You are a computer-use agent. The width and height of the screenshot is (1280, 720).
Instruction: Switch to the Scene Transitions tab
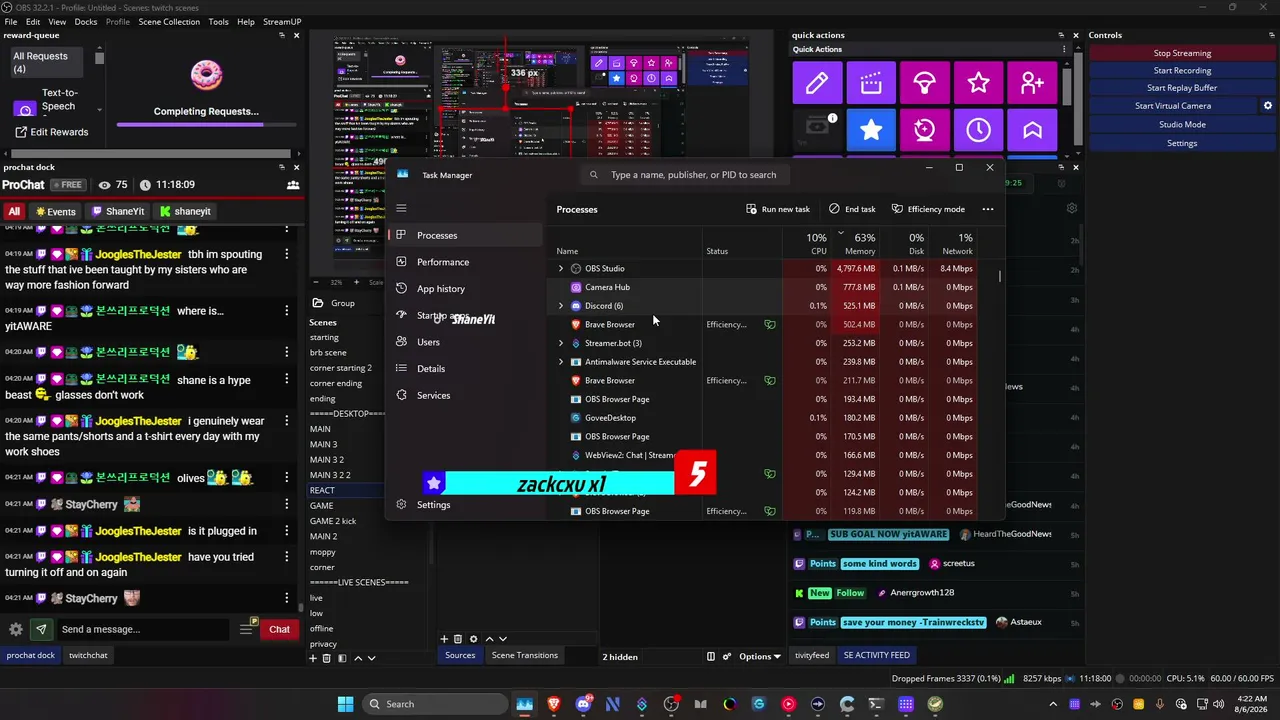[x=524, y=656]
